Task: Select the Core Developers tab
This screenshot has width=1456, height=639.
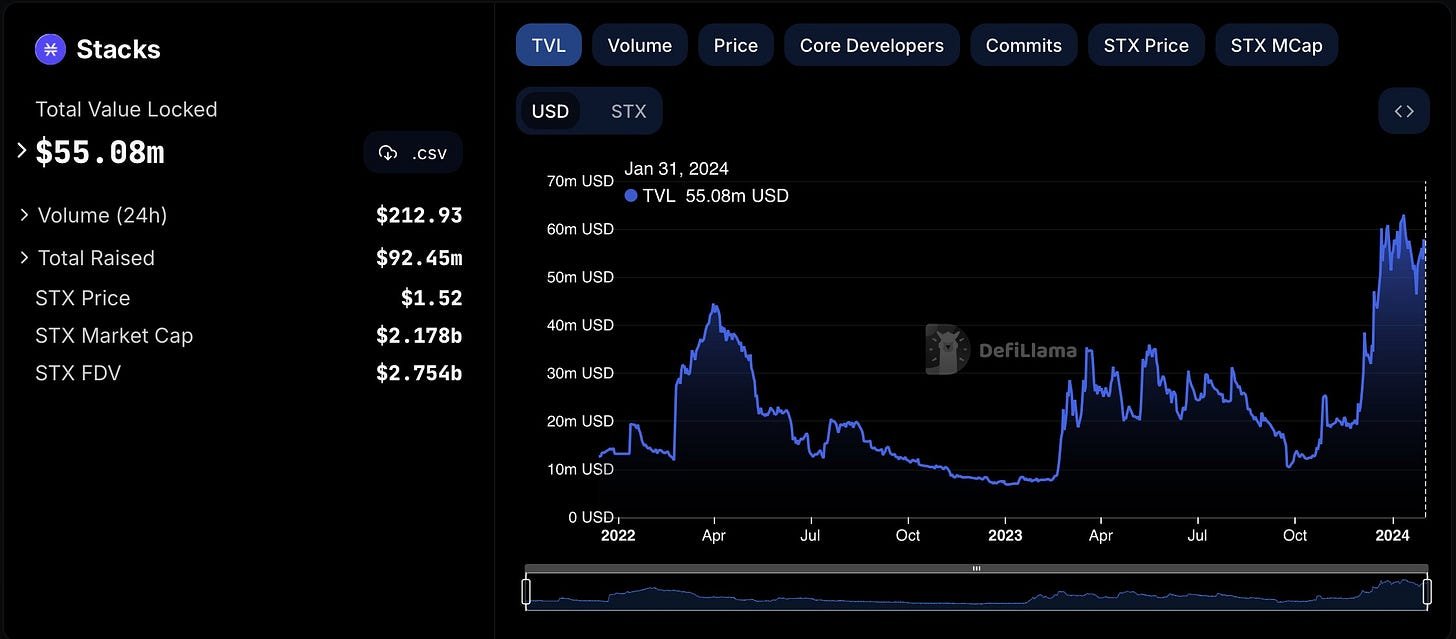Action: [871, 46]
